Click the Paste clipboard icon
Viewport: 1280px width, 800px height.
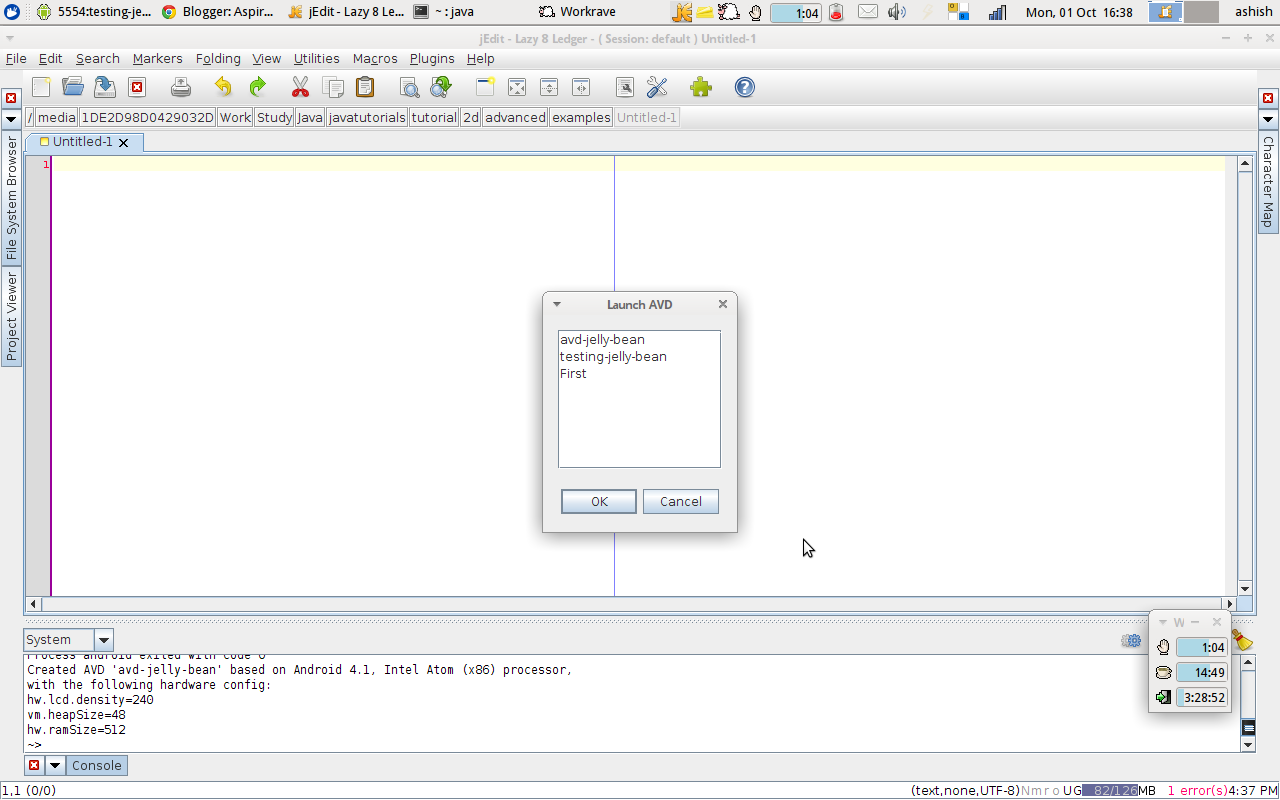(364, 87)
